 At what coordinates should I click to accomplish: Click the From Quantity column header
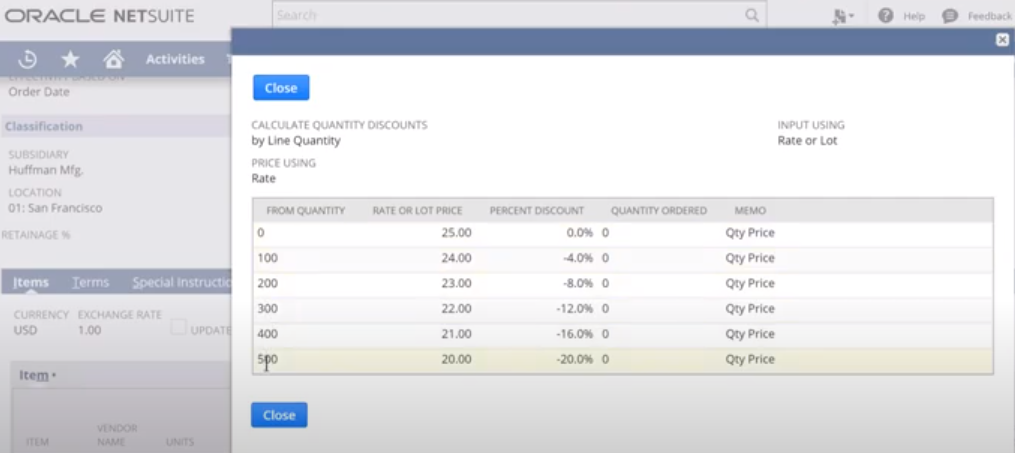306,210
